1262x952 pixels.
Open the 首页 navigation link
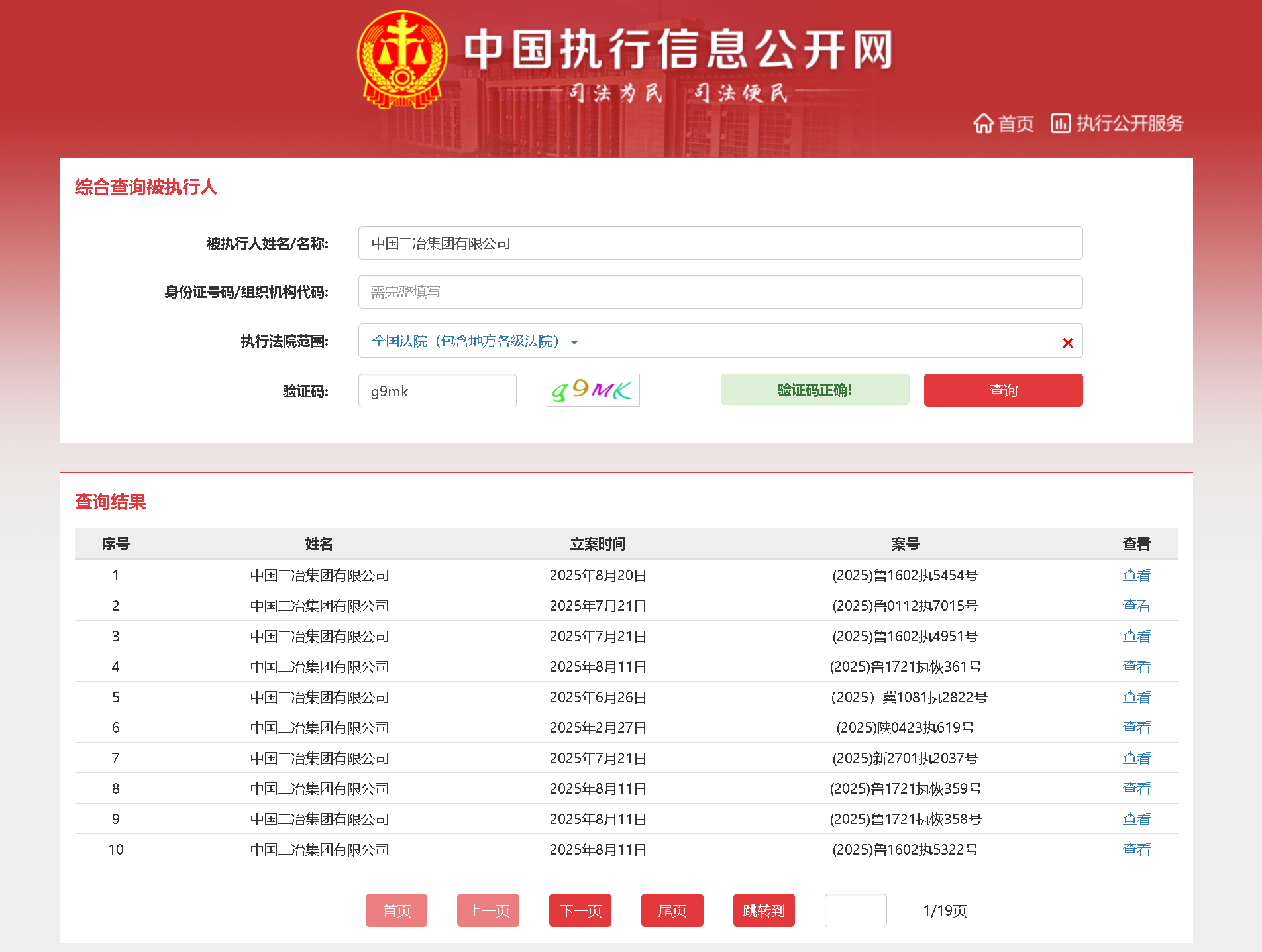pos(1016,123)
